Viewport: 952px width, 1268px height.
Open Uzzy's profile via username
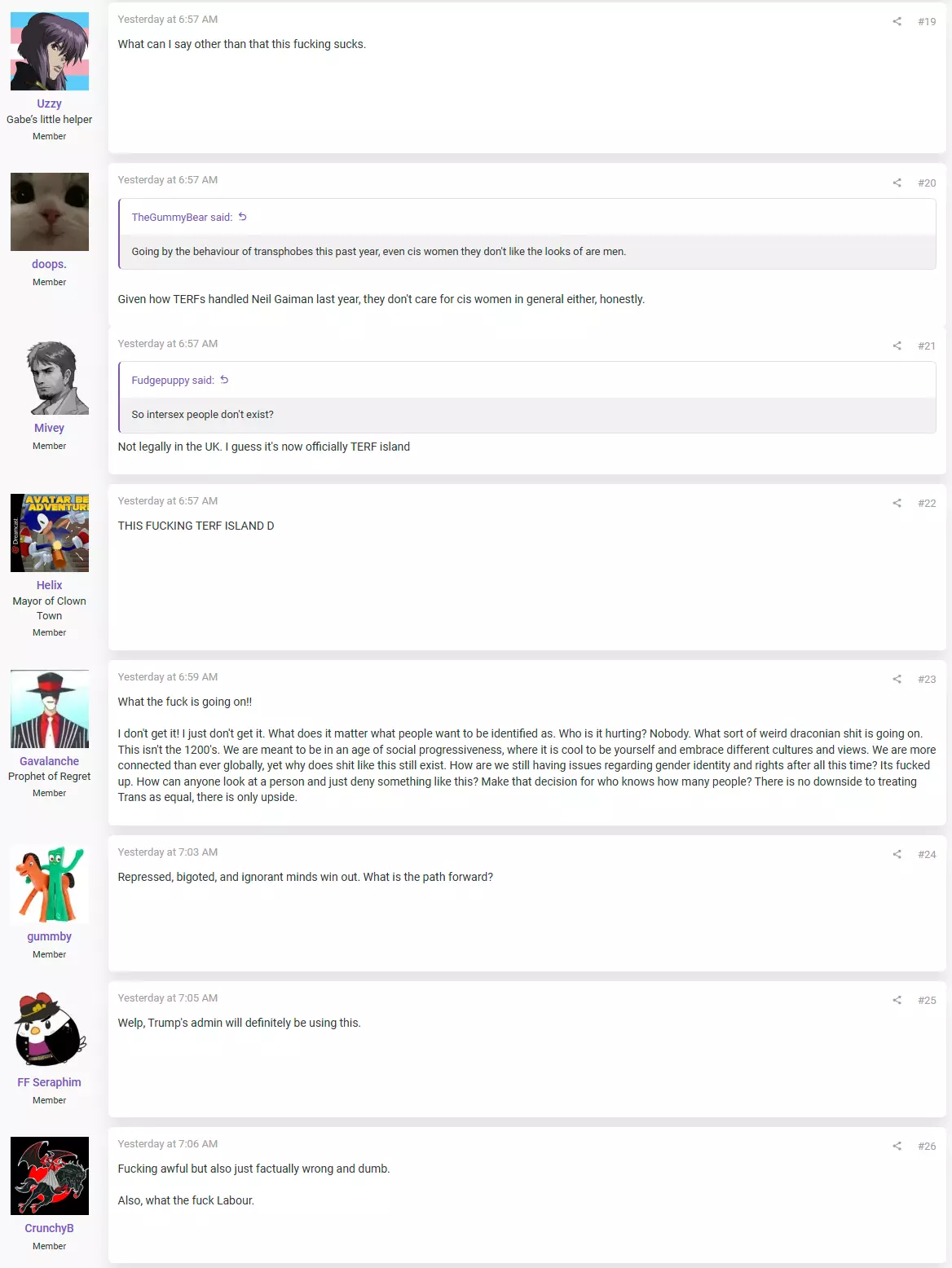click(x=49, y=103)
